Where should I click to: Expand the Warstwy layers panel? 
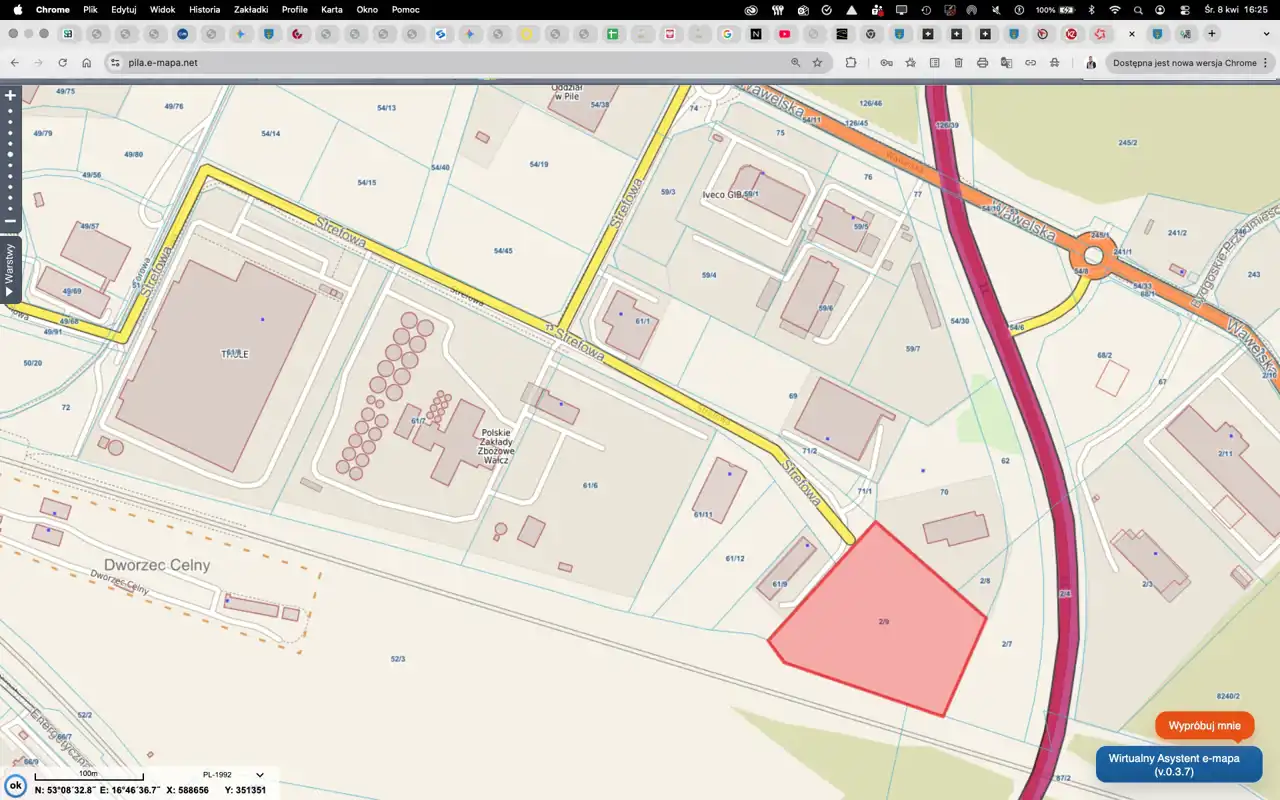[x=11, y=269]
